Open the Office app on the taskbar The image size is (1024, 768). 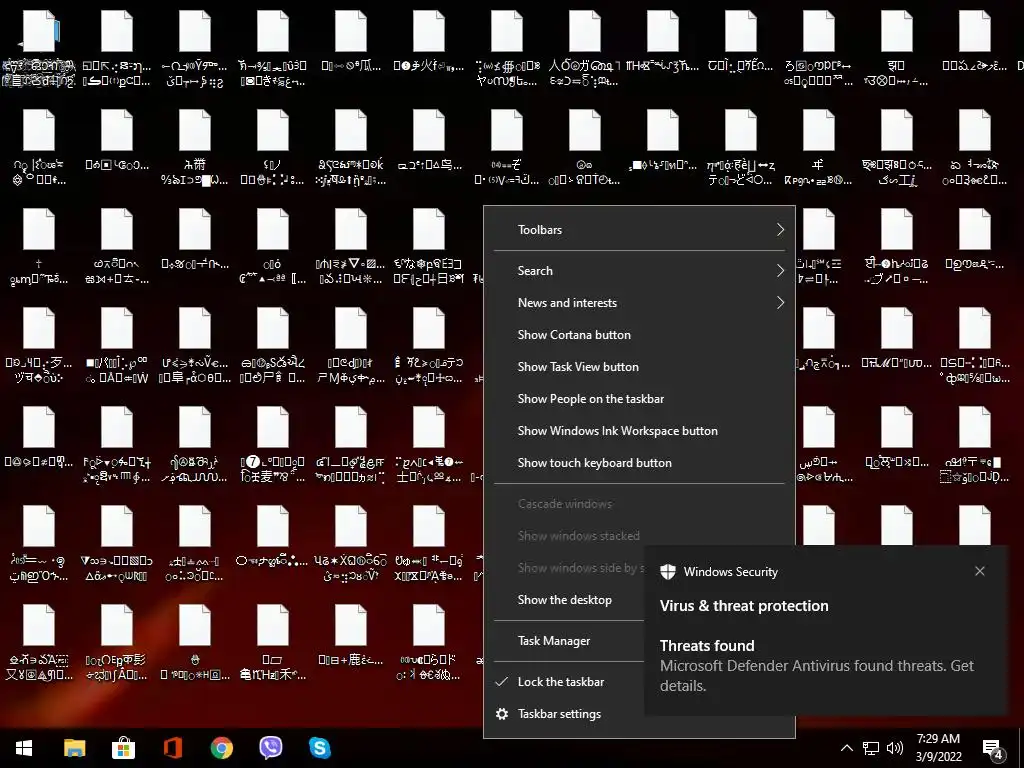[172, 748]
